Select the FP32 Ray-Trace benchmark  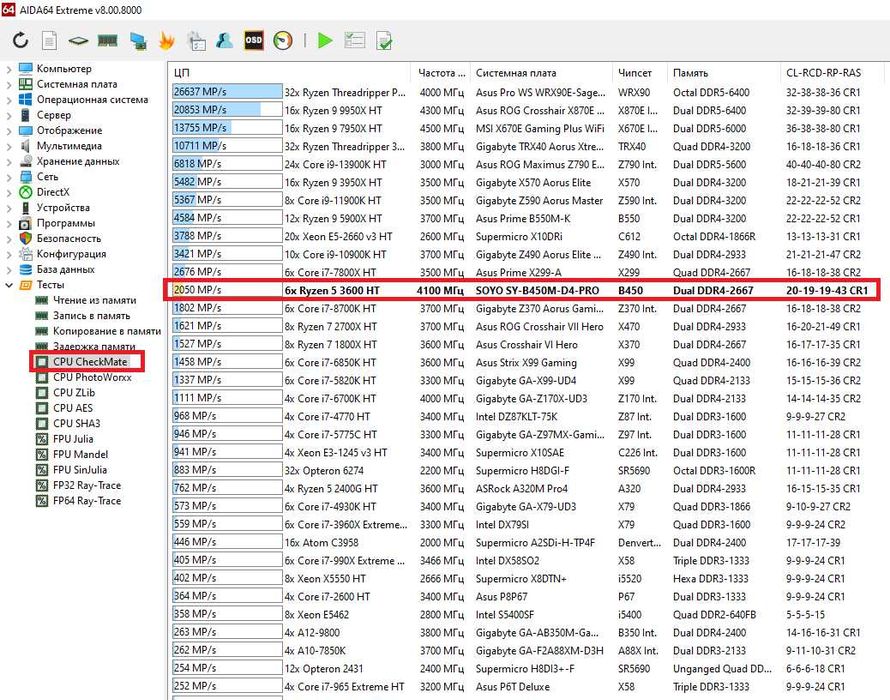[87, 485]
